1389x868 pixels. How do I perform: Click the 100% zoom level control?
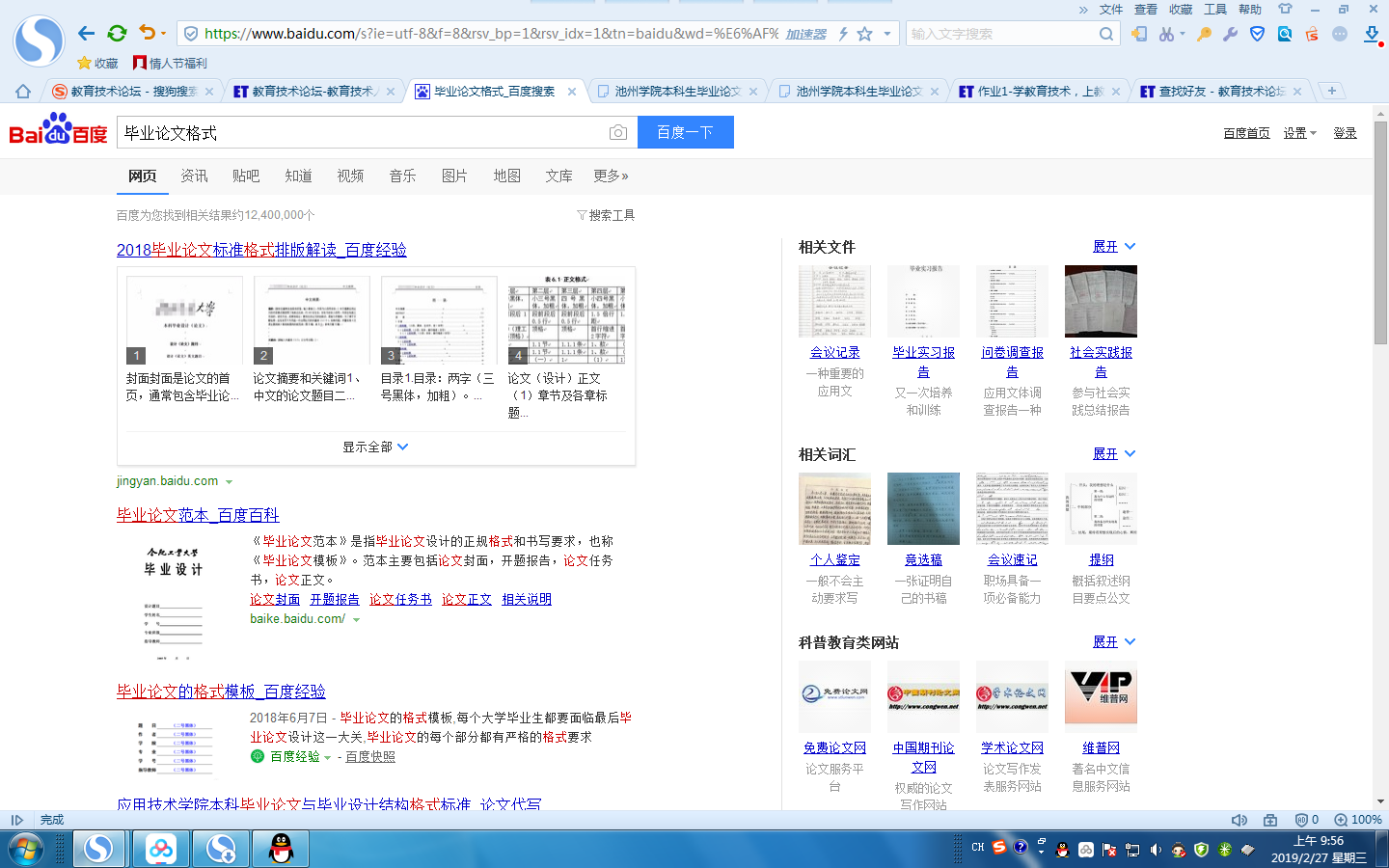(x=1358, y=820)
